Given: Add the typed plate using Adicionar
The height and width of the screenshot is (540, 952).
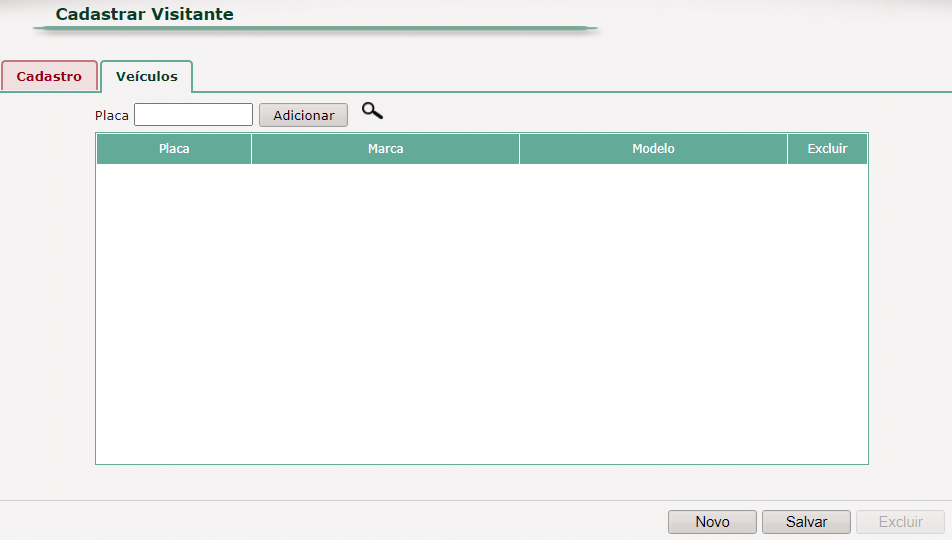Looking at the screenshot, I should tap(304, 115).
